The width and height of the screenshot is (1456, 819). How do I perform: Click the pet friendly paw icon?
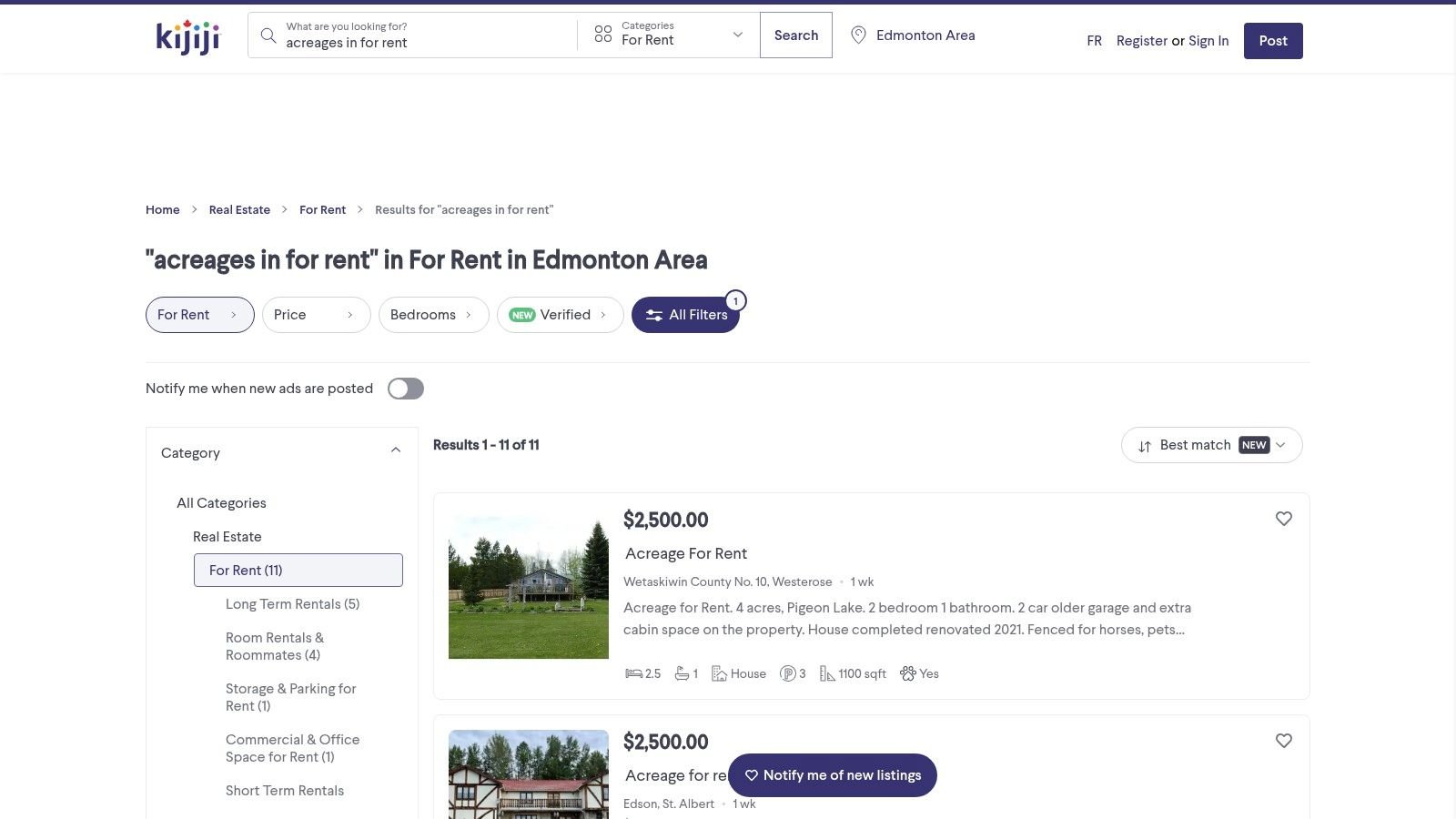(x=907, y=673)
